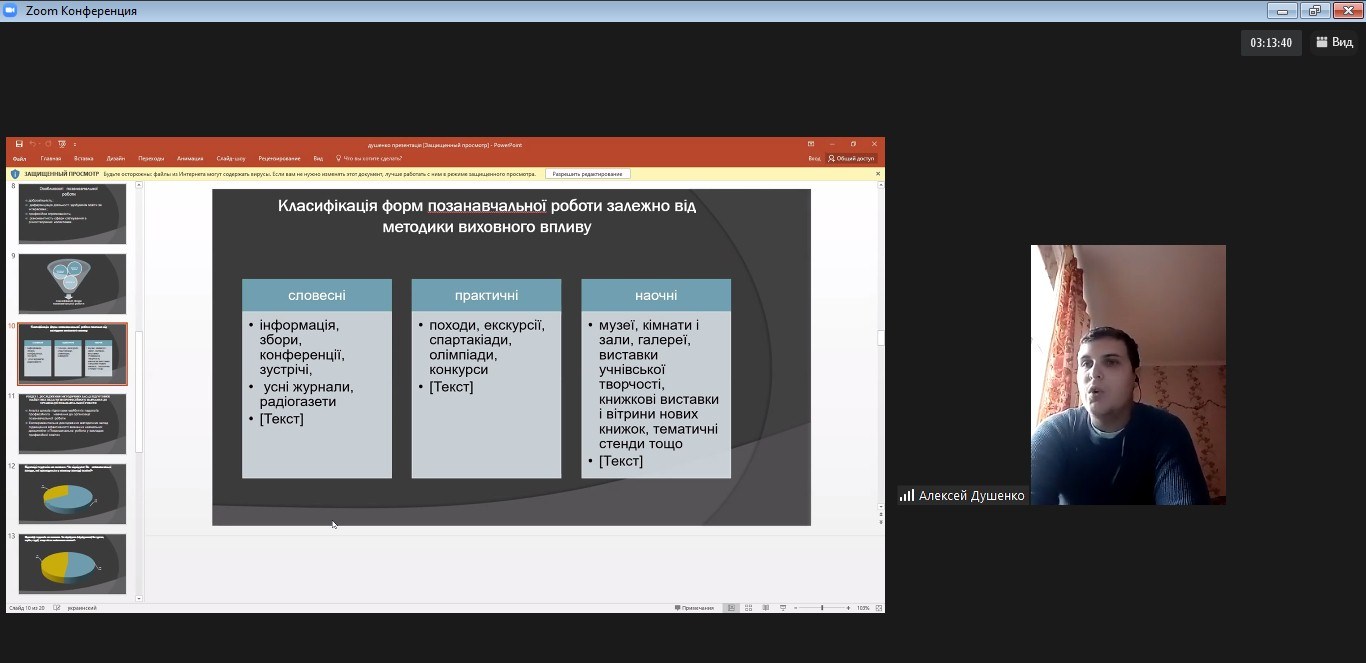1366x663 pixels.
Task: Open the Анимация ribbon tab
Action: (190, 158)
